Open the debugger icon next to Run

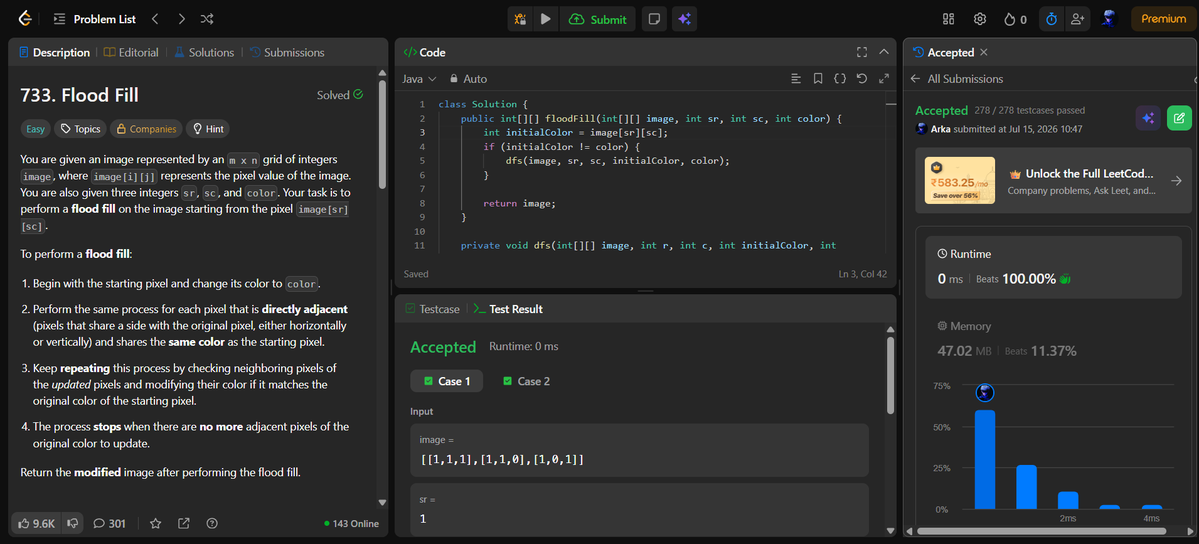pyautogui.click(x=520, y=19)
